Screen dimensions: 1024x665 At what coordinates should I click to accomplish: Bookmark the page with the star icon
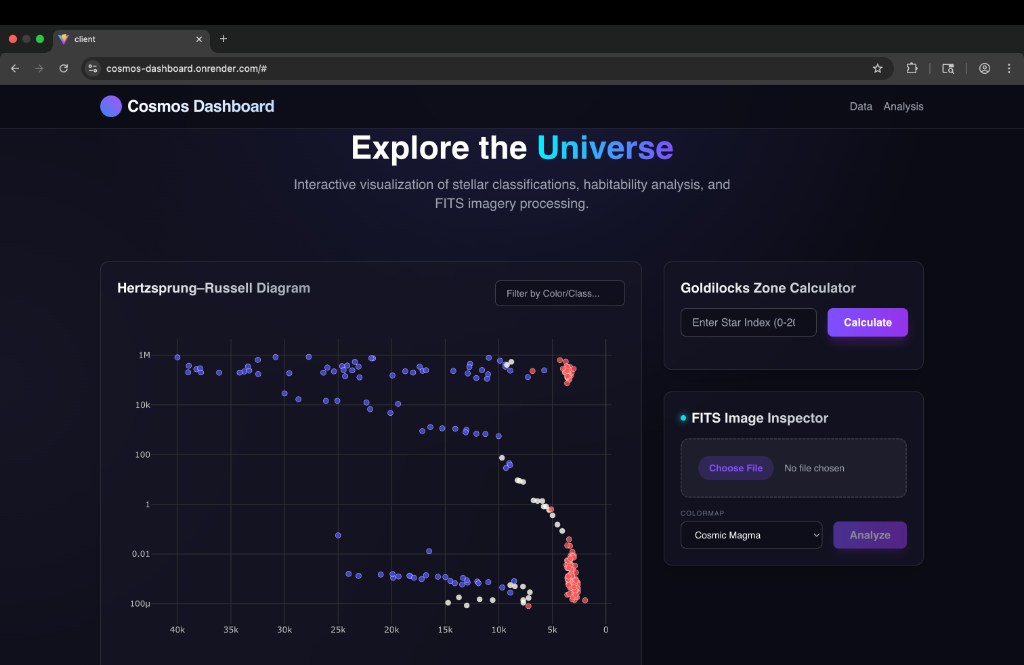[878, 68]
